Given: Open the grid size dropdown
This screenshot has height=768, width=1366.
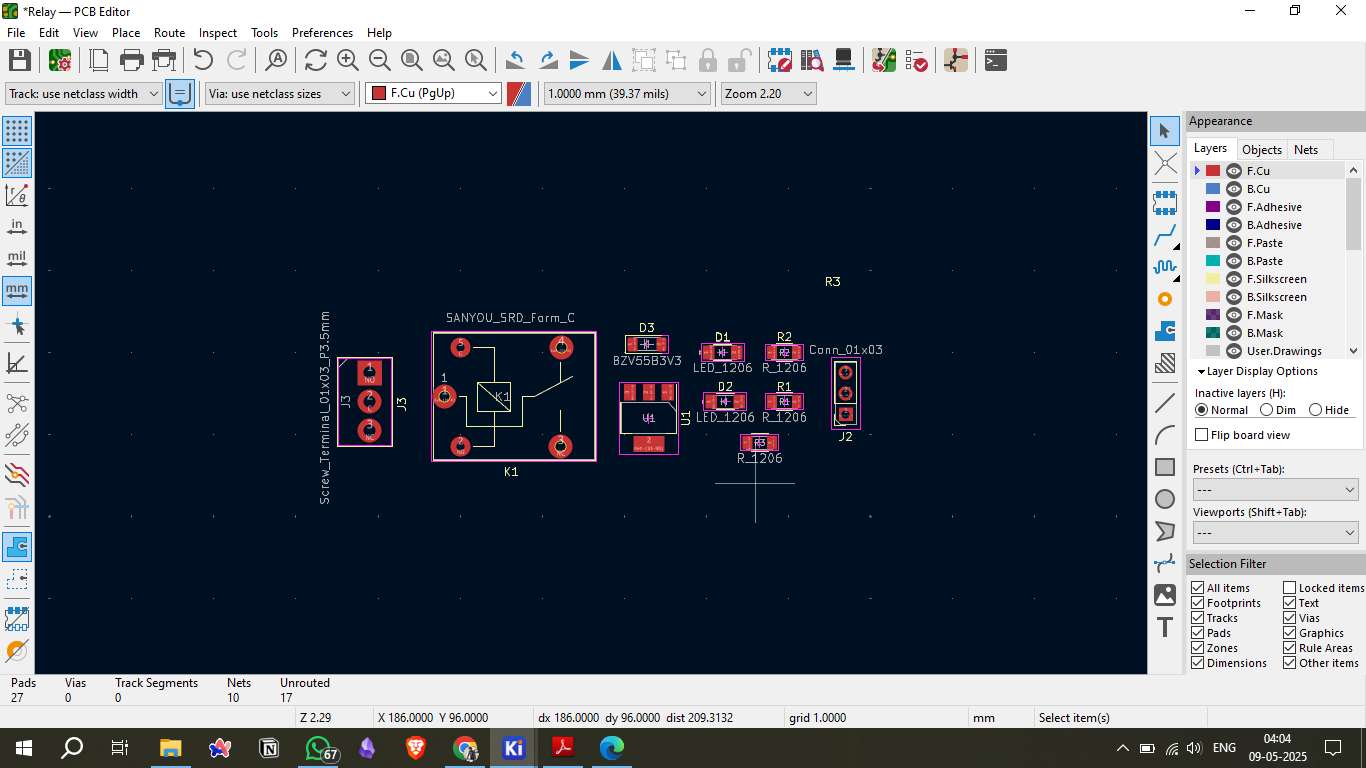Looking at the screenshot, I should pyautogui.click(x=626, y=93).
